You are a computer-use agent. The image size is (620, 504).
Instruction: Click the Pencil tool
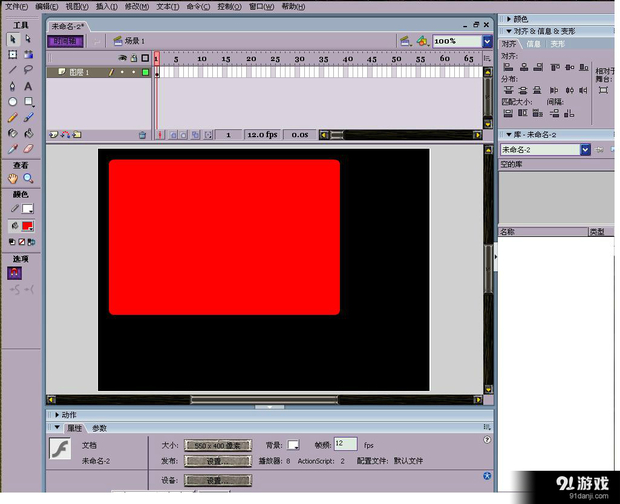pyautogui.click(x=13, y=117)
